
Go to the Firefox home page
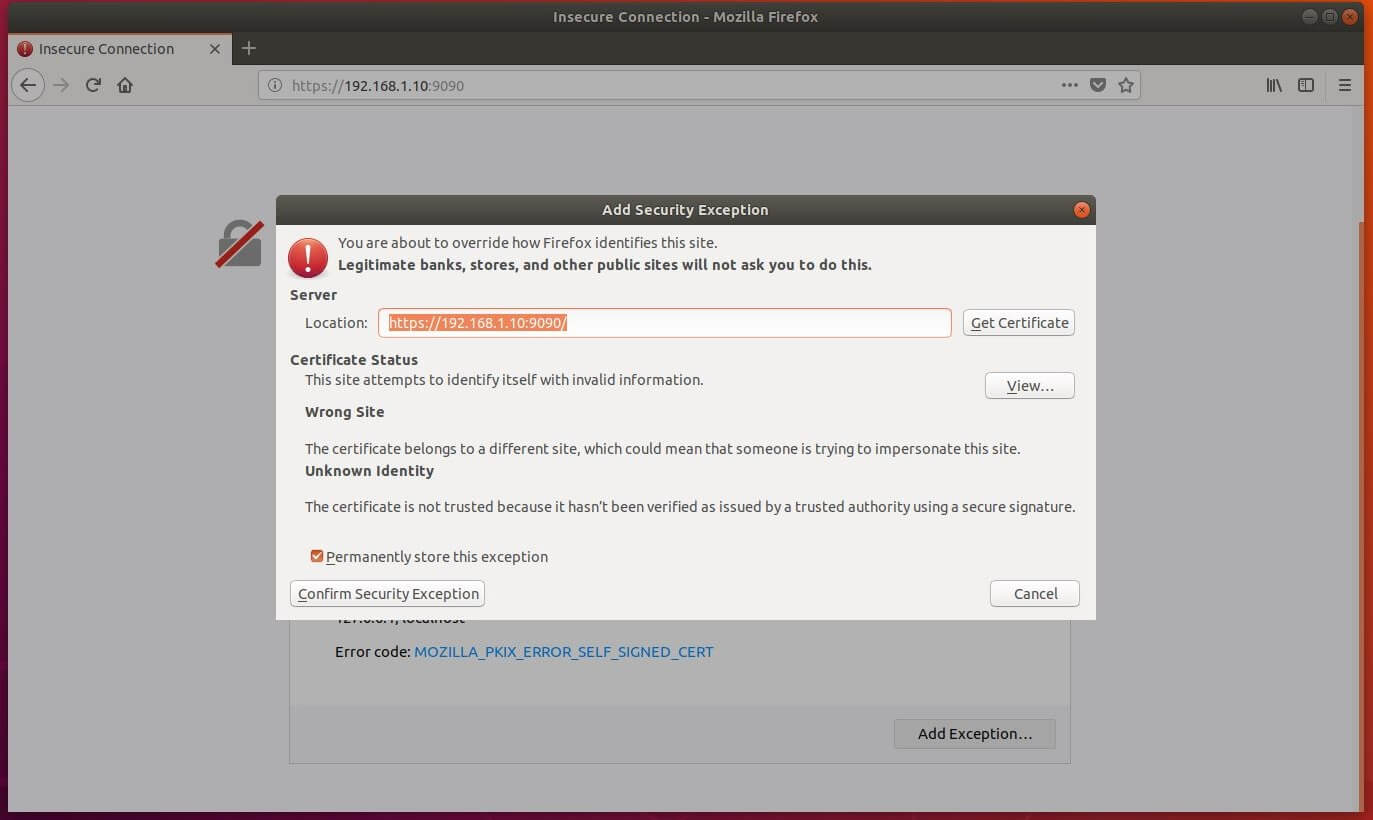pos(125,85)
